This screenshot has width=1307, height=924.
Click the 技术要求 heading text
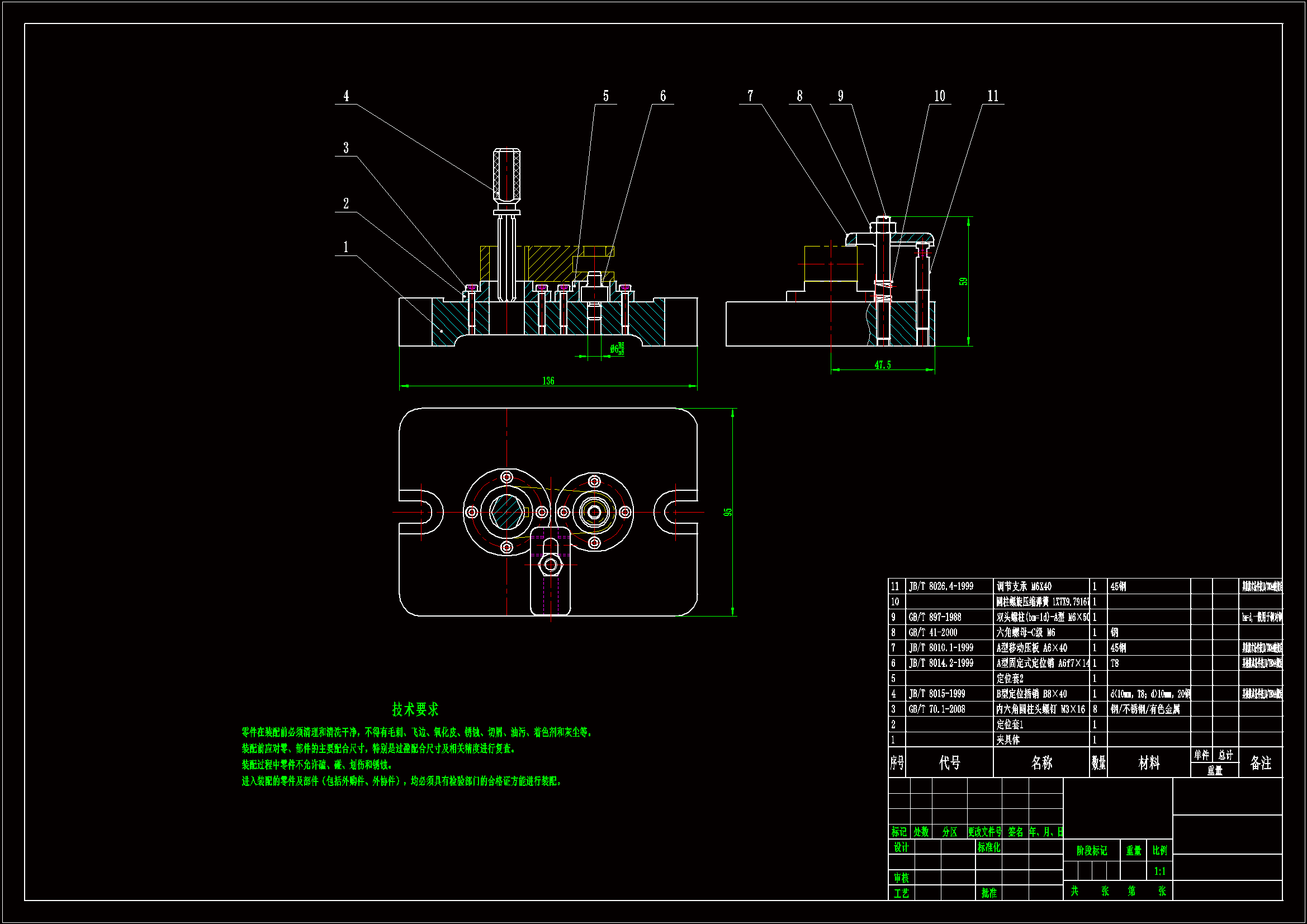point(415,709)
